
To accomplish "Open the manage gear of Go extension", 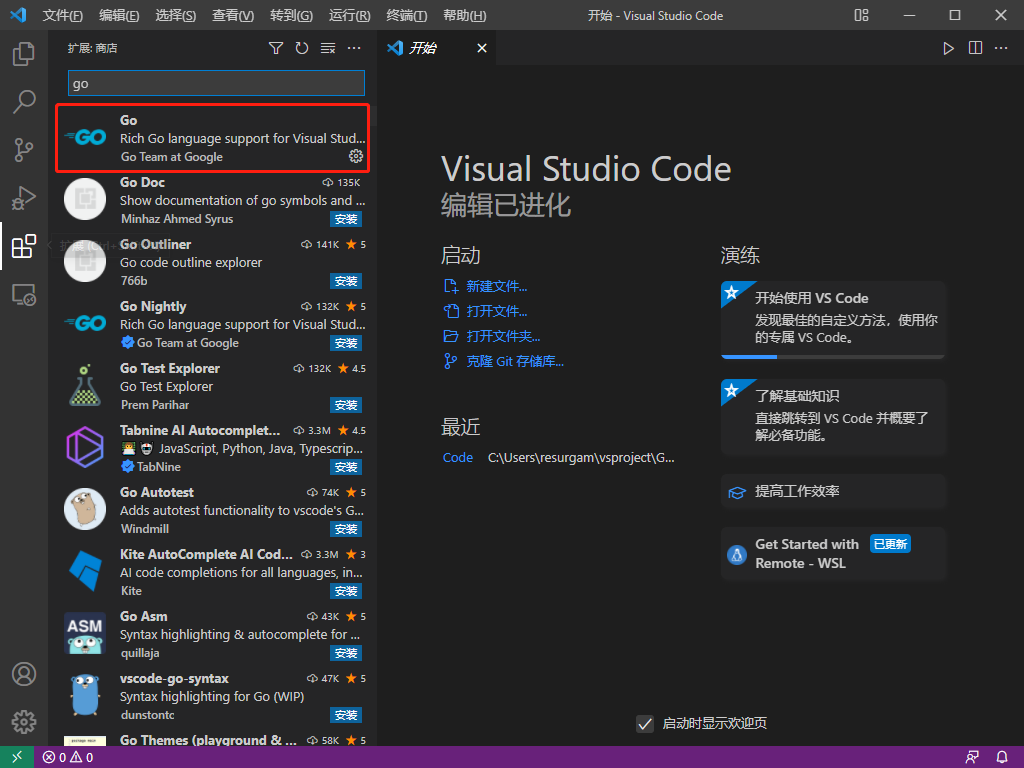I will click(356, 155).
